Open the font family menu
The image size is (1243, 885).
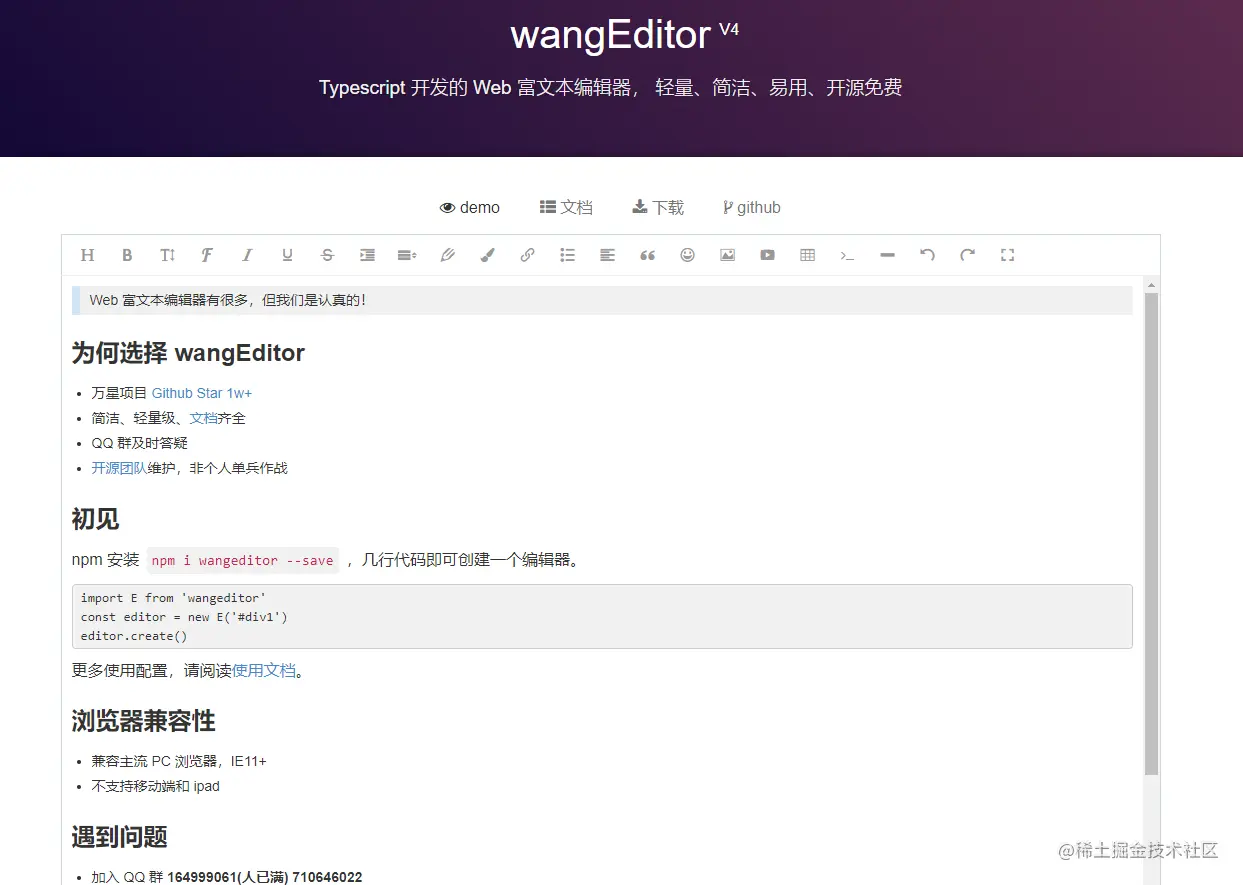point(207,255)
